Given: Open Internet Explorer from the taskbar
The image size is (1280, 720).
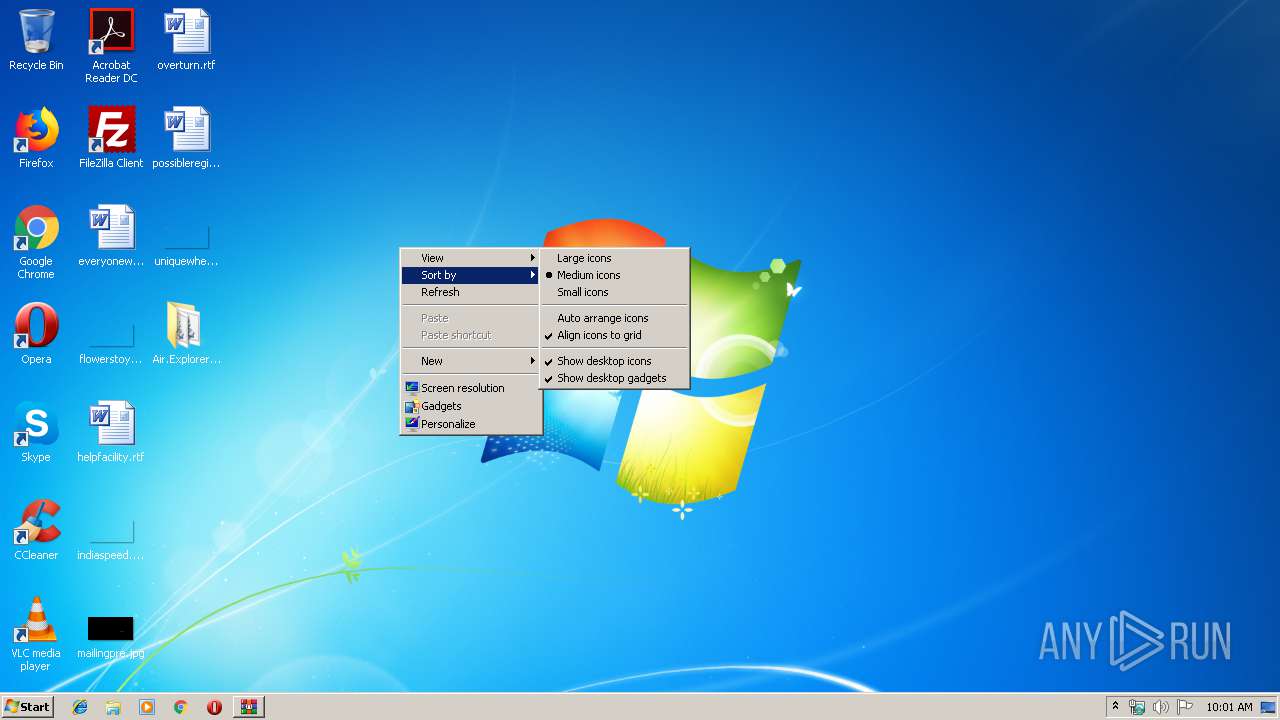Looking at the screenshot, I should [x=80, y=707].
